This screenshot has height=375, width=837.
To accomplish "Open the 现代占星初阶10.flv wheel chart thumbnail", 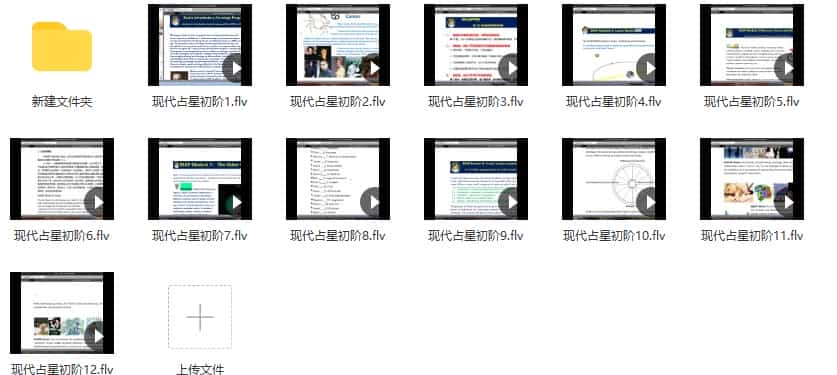I will pyautogui.click(x=614, y=179).
